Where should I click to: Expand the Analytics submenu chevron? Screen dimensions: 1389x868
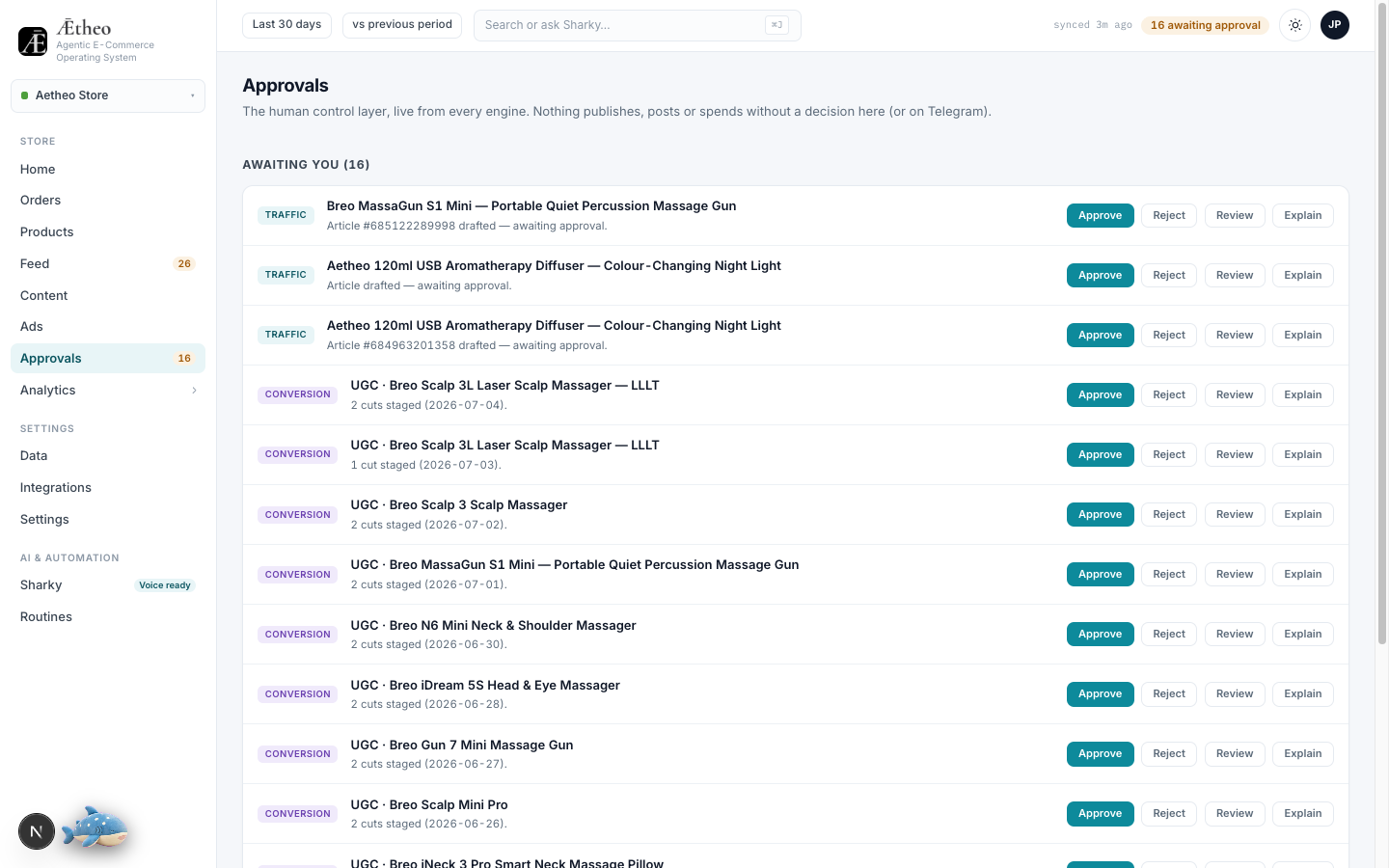coord(194,391)
